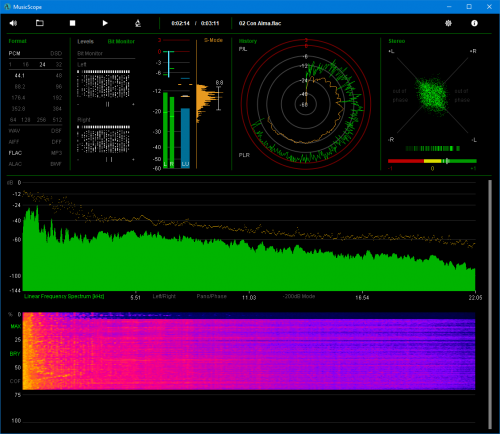Viewport: 500px width, 434px height.
Task: Click the microscope analysis icon
Action: pos(138,23)
